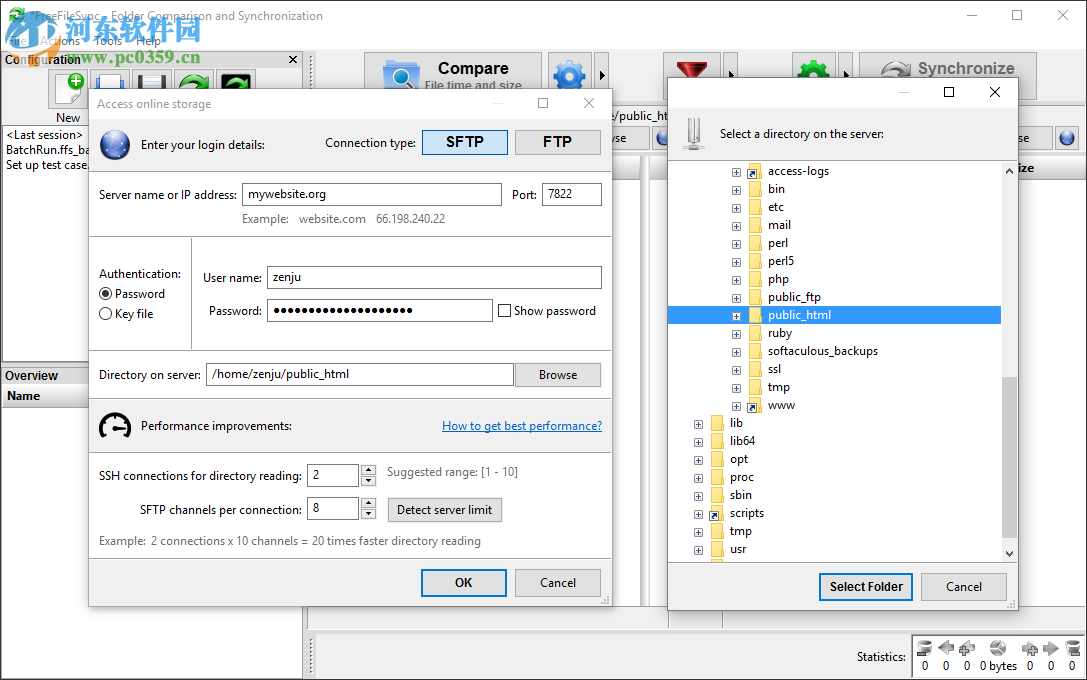Click the magnifying glass Compare icon
The image size is (1087, 680).
(400, 76)
